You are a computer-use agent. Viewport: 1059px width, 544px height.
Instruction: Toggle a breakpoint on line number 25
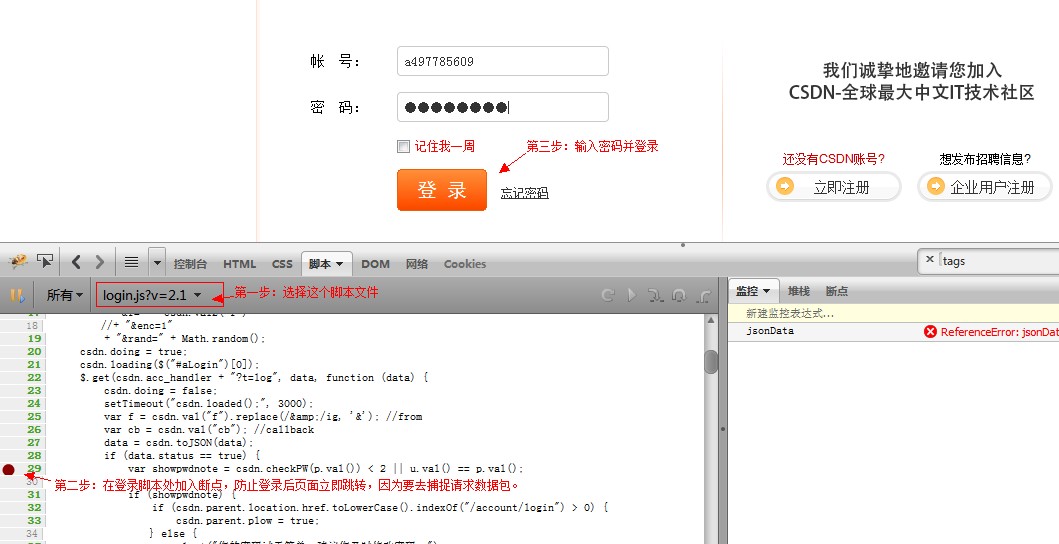[34, 417]
